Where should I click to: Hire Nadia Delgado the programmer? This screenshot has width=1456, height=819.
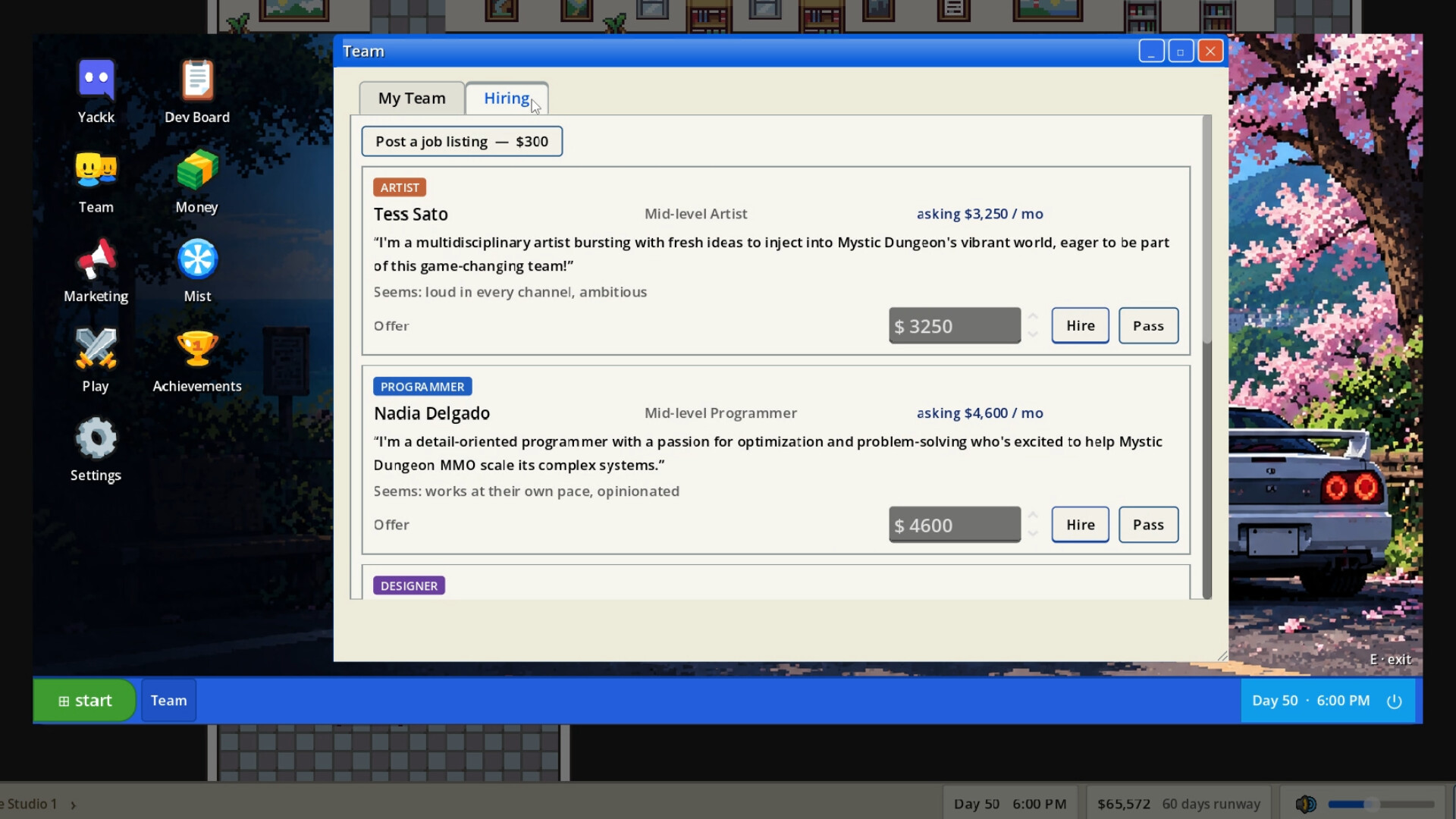point(1080,525)
